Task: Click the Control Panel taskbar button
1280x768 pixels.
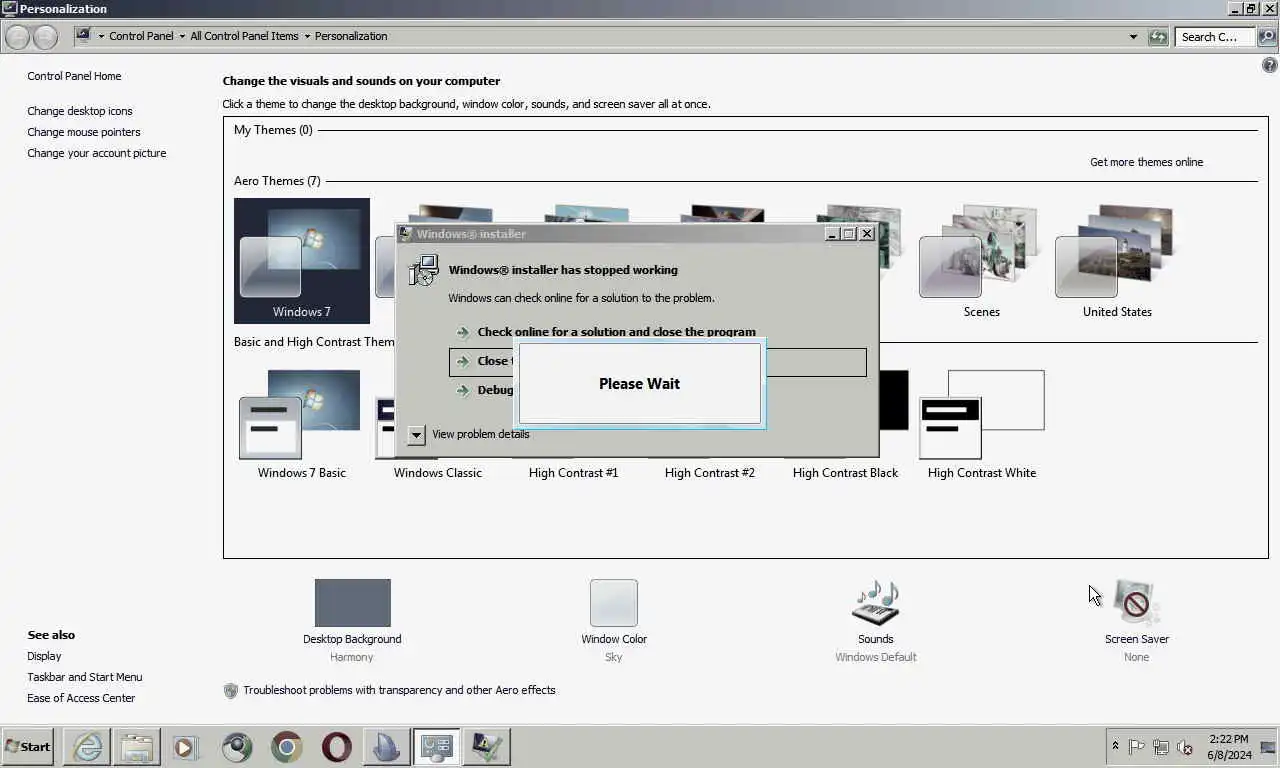Action: click(x=437, y=747)
